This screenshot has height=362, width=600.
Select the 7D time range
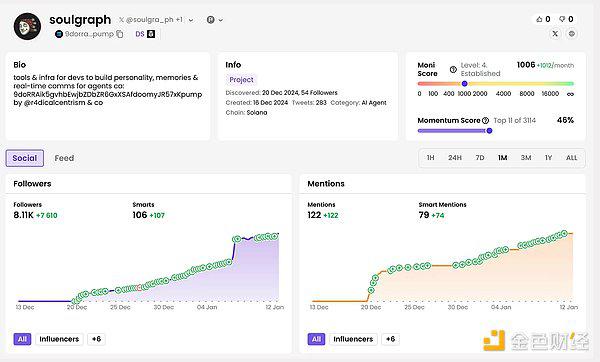tap(480, 158)
